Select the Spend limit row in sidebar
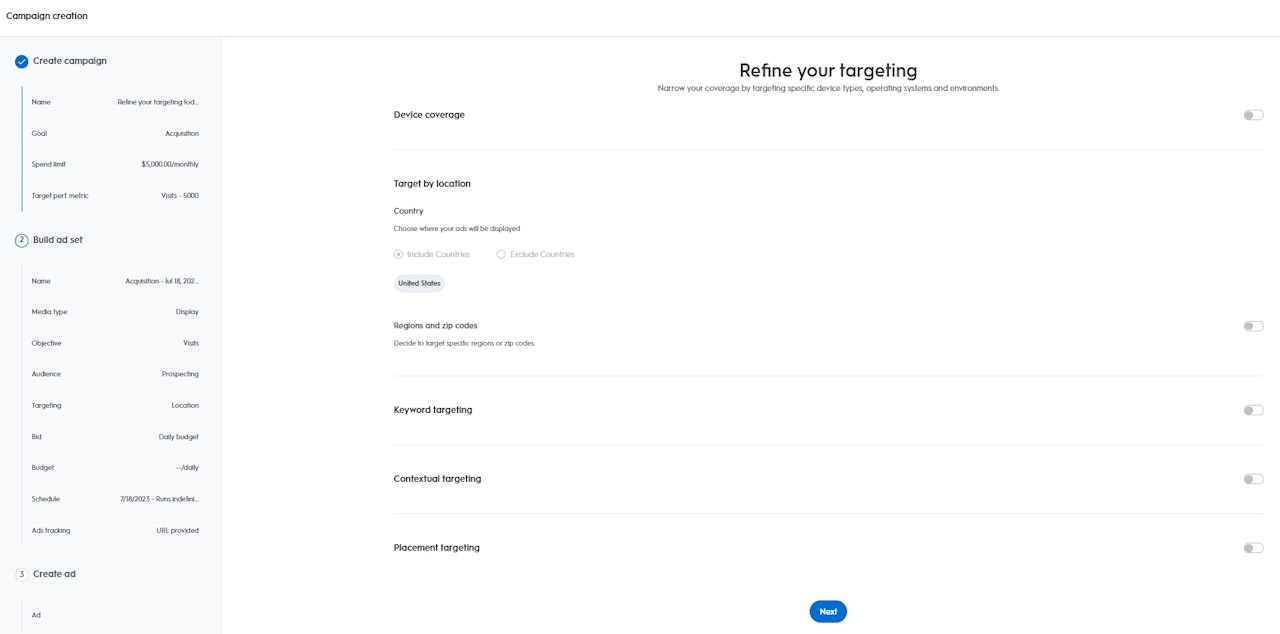The width and height of the screenshot is (1280, 634). 115,164
